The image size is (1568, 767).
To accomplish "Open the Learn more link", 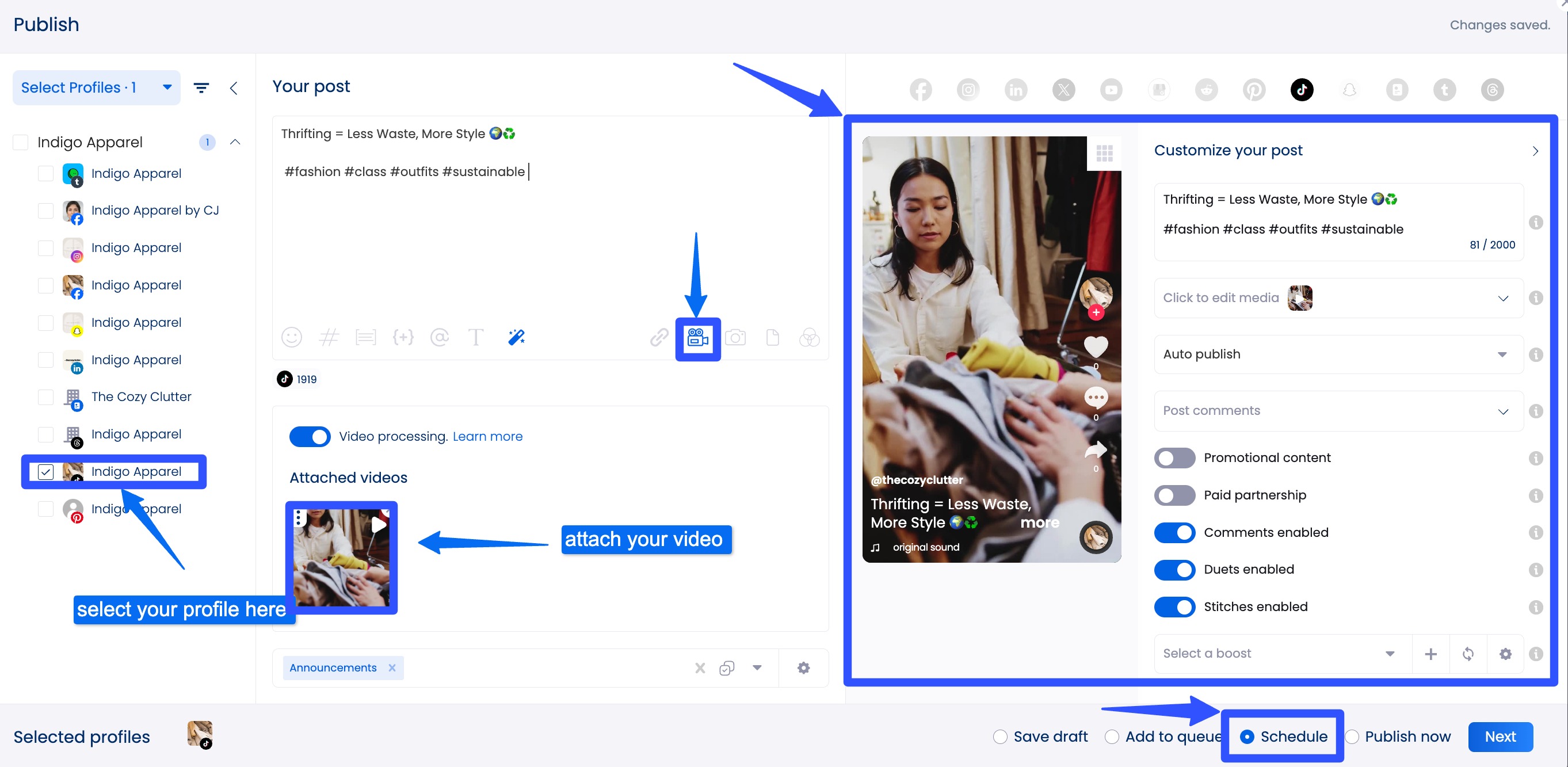I will [487, 437].
